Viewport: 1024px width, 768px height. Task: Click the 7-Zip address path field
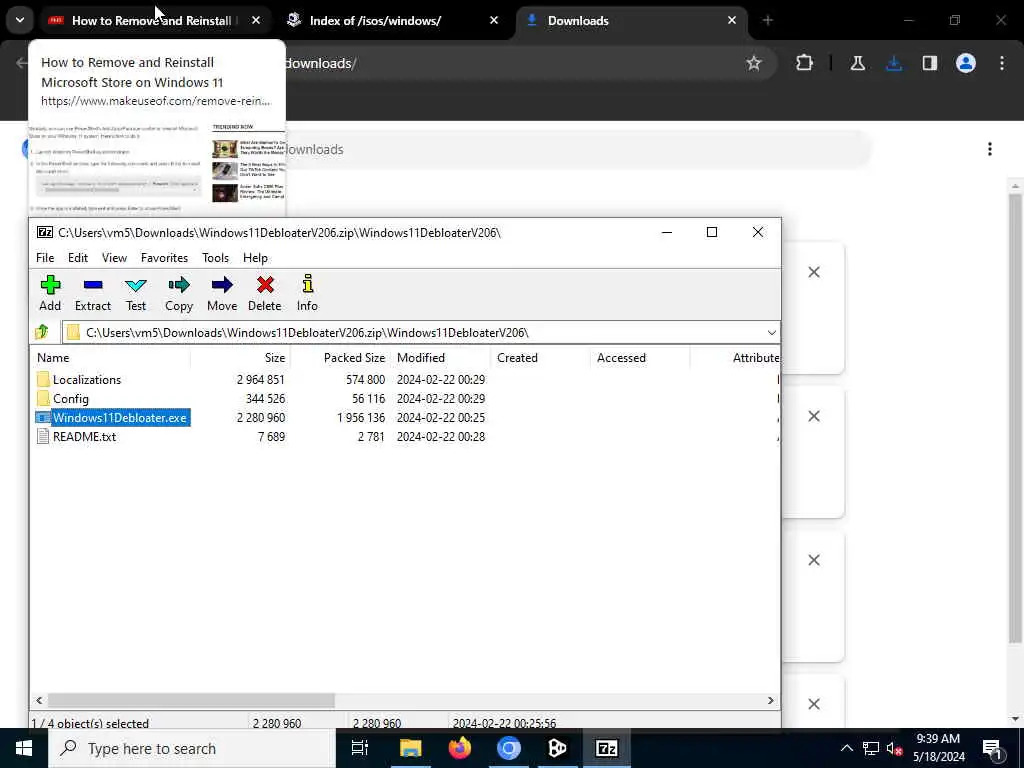point(421,332)
